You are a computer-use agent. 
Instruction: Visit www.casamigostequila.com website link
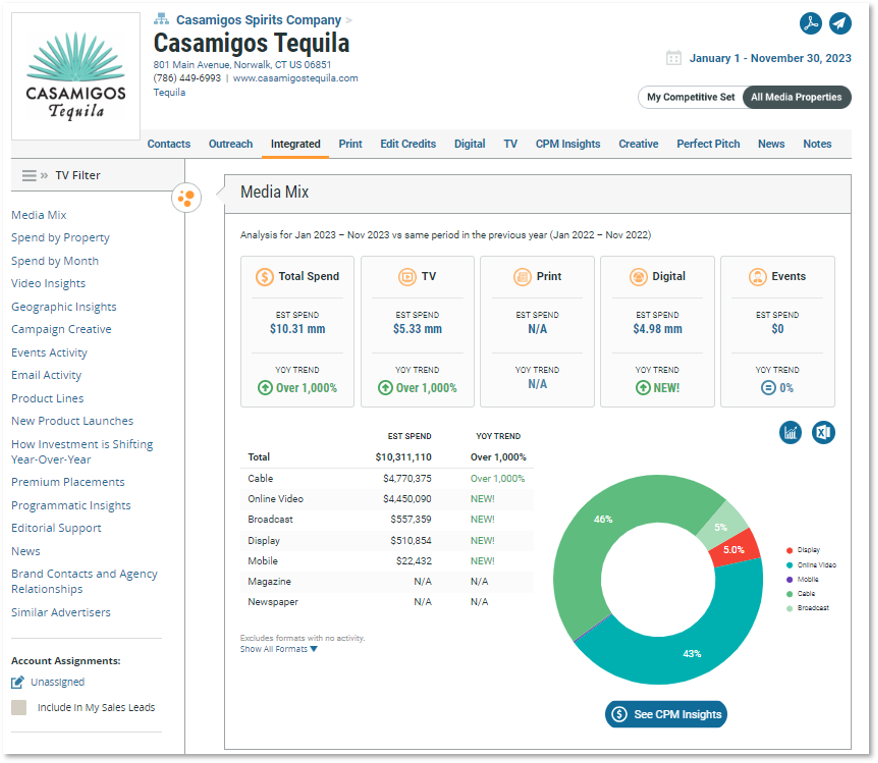(x=296, y=78)
